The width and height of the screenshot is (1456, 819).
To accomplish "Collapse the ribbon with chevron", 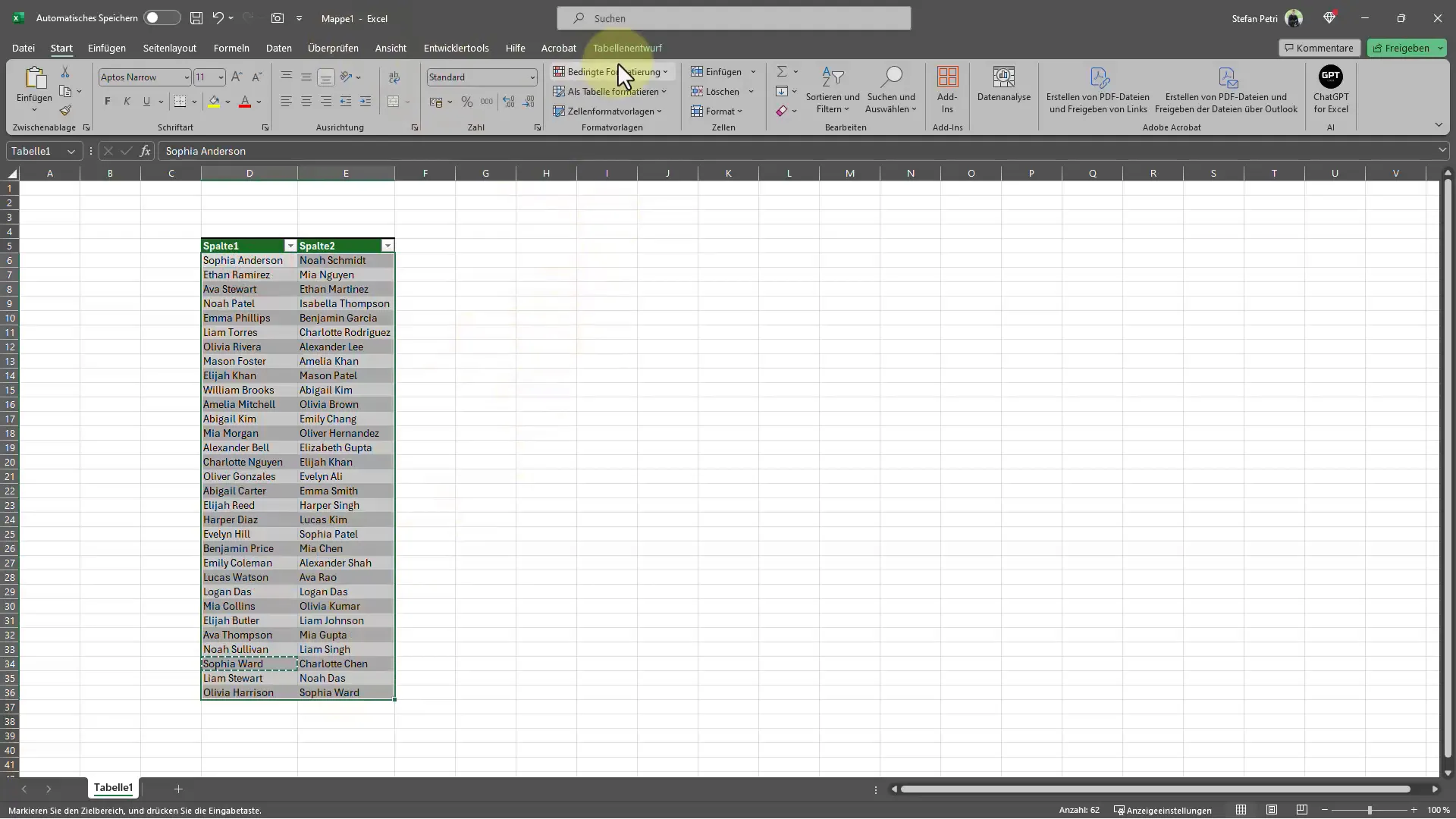I will [1439, 125].
